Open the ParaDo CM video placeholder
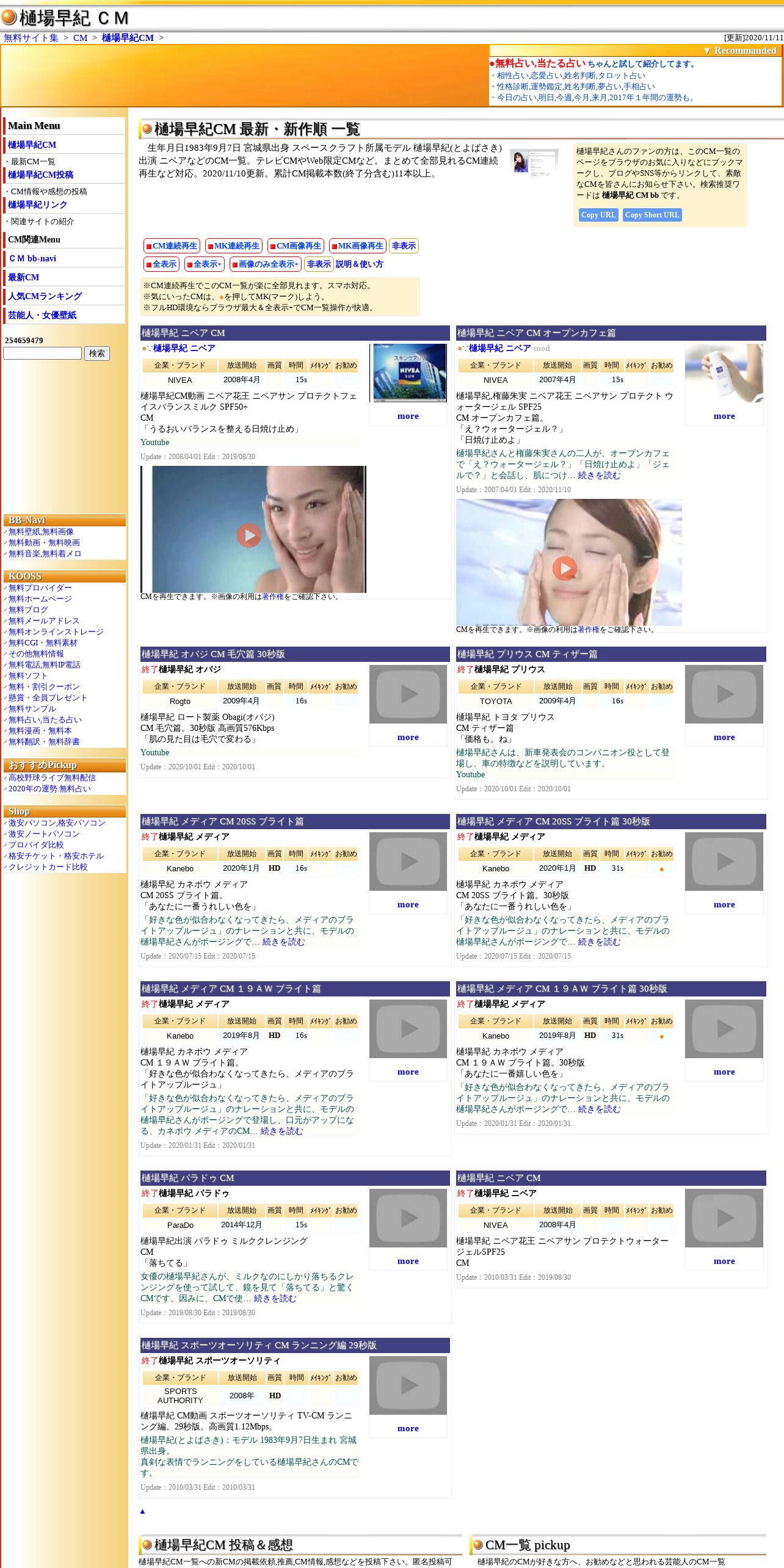The height and width of the screenshot is (1568, 784). click(x=408, y=1218)
